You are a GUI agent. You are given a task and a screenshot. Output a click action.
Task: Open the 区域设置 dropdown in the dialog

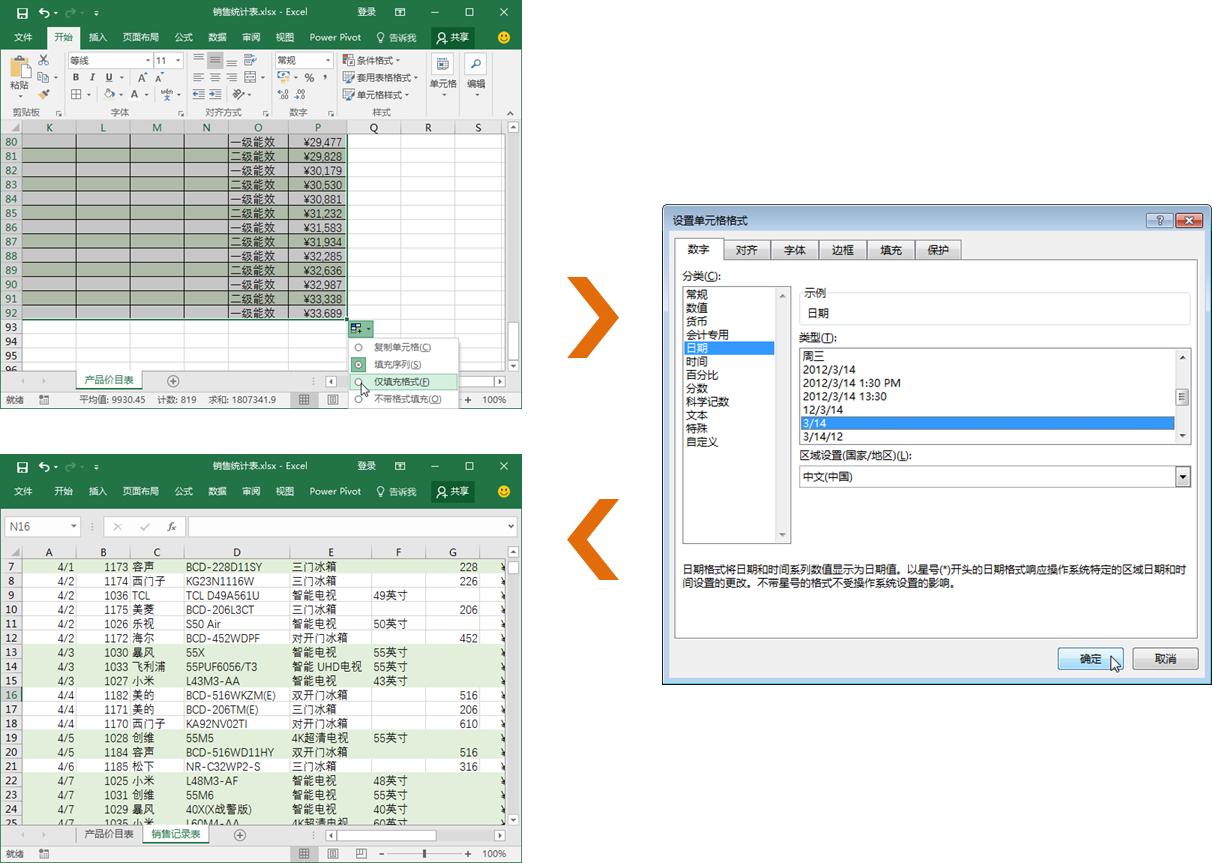point(1181,476)
